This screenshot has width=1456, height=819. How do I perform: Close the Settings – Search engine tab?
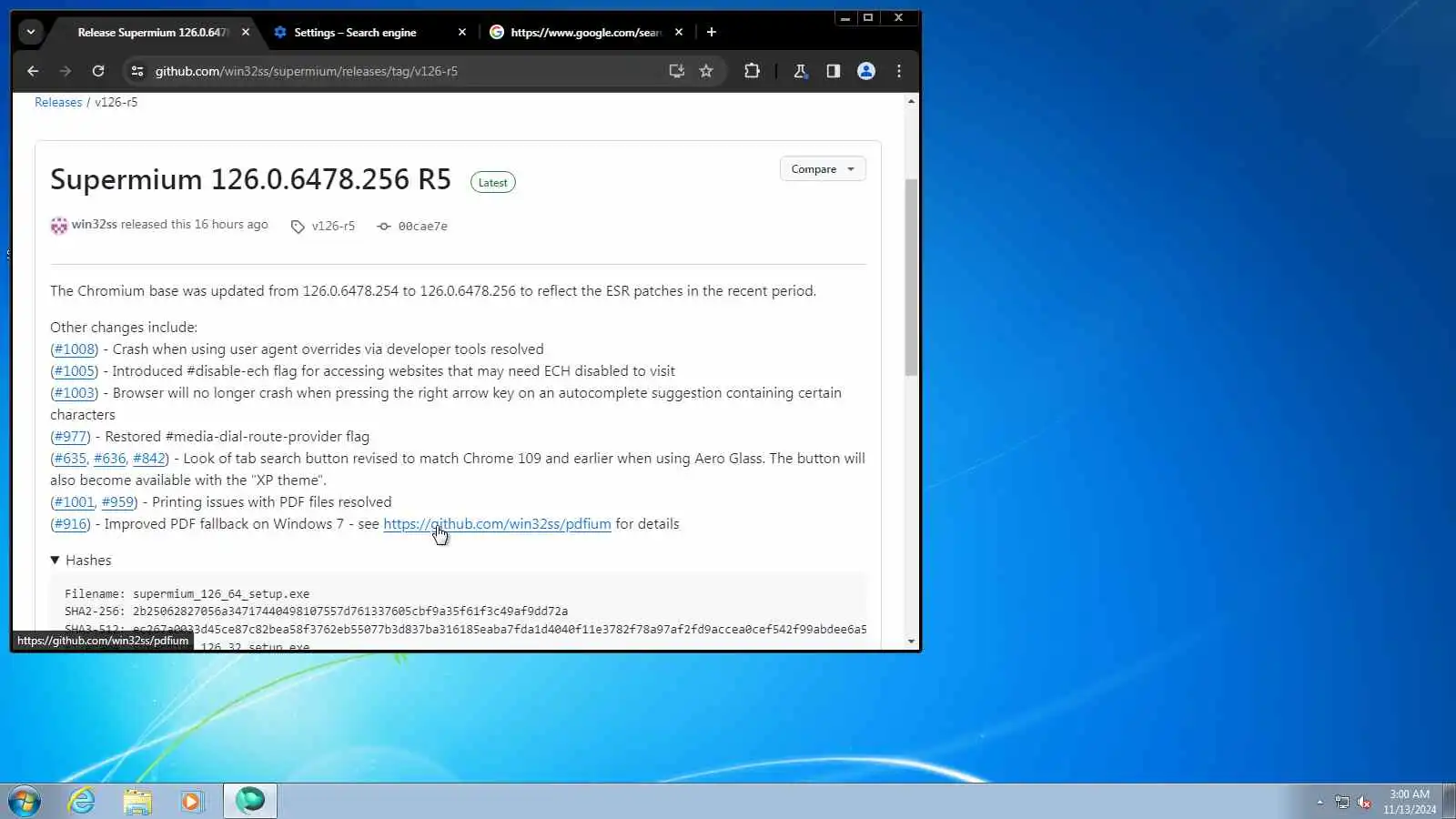462,32
